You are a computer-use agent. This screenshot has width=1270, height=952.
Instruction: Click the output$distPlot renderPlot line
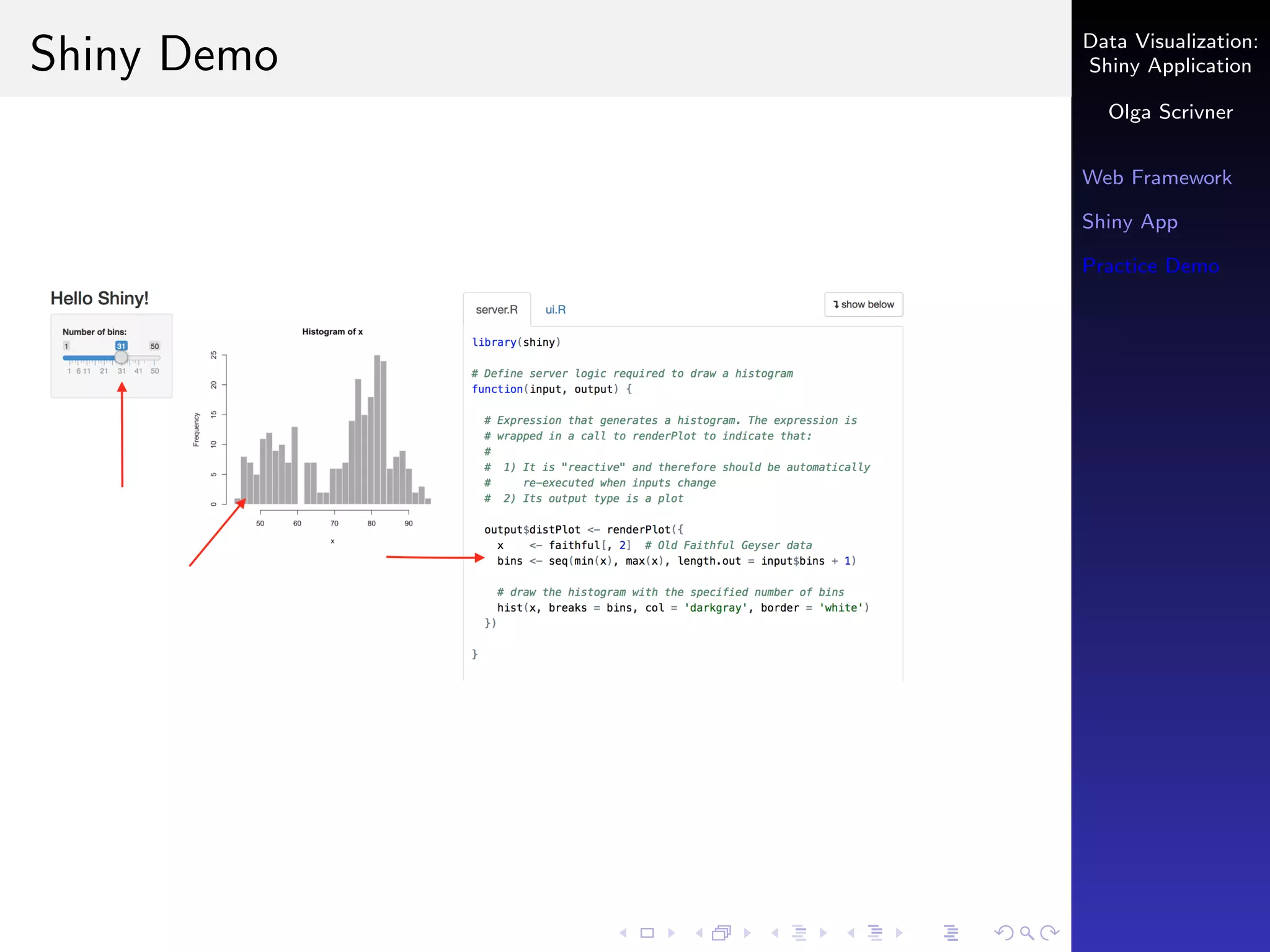pos(584,530)
